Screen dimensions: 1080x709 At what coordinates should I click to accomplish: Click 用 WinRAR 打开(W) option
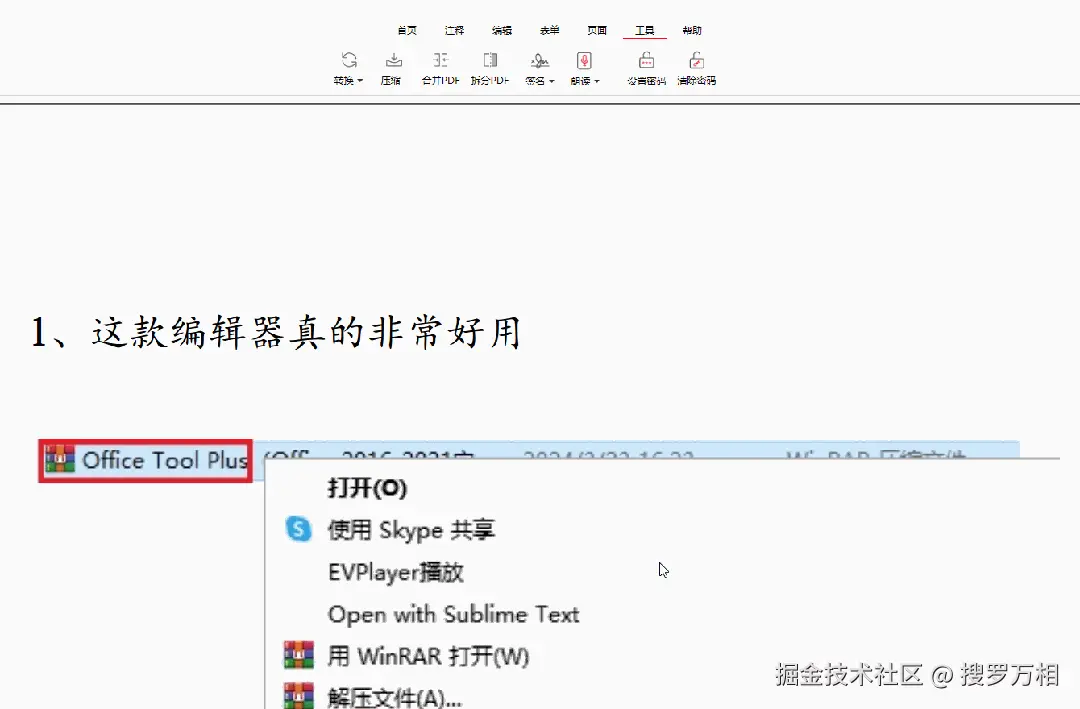[x=425, y=657]
